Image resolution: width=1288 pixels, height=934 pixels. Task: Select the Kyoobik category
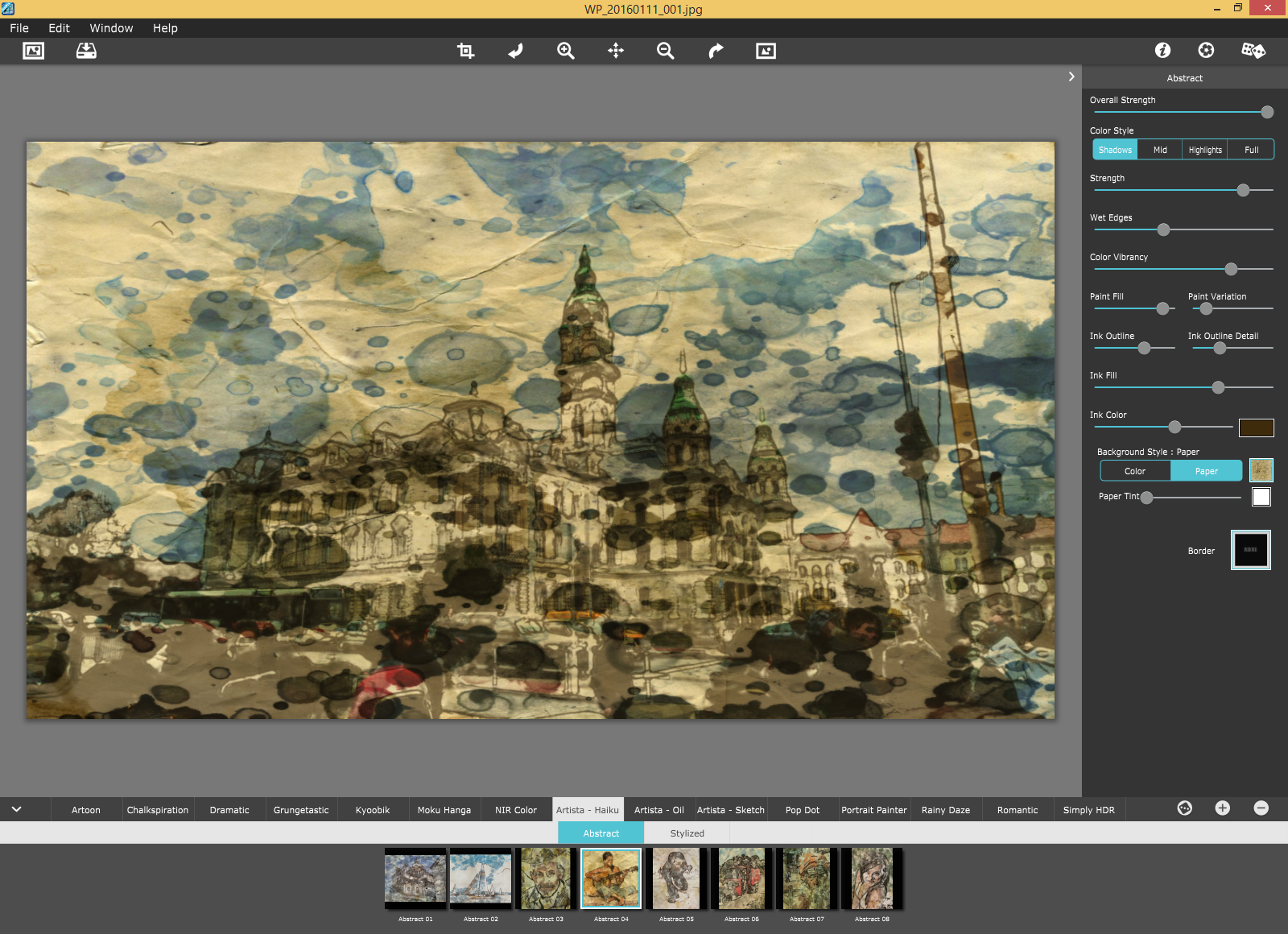point(373,810)
